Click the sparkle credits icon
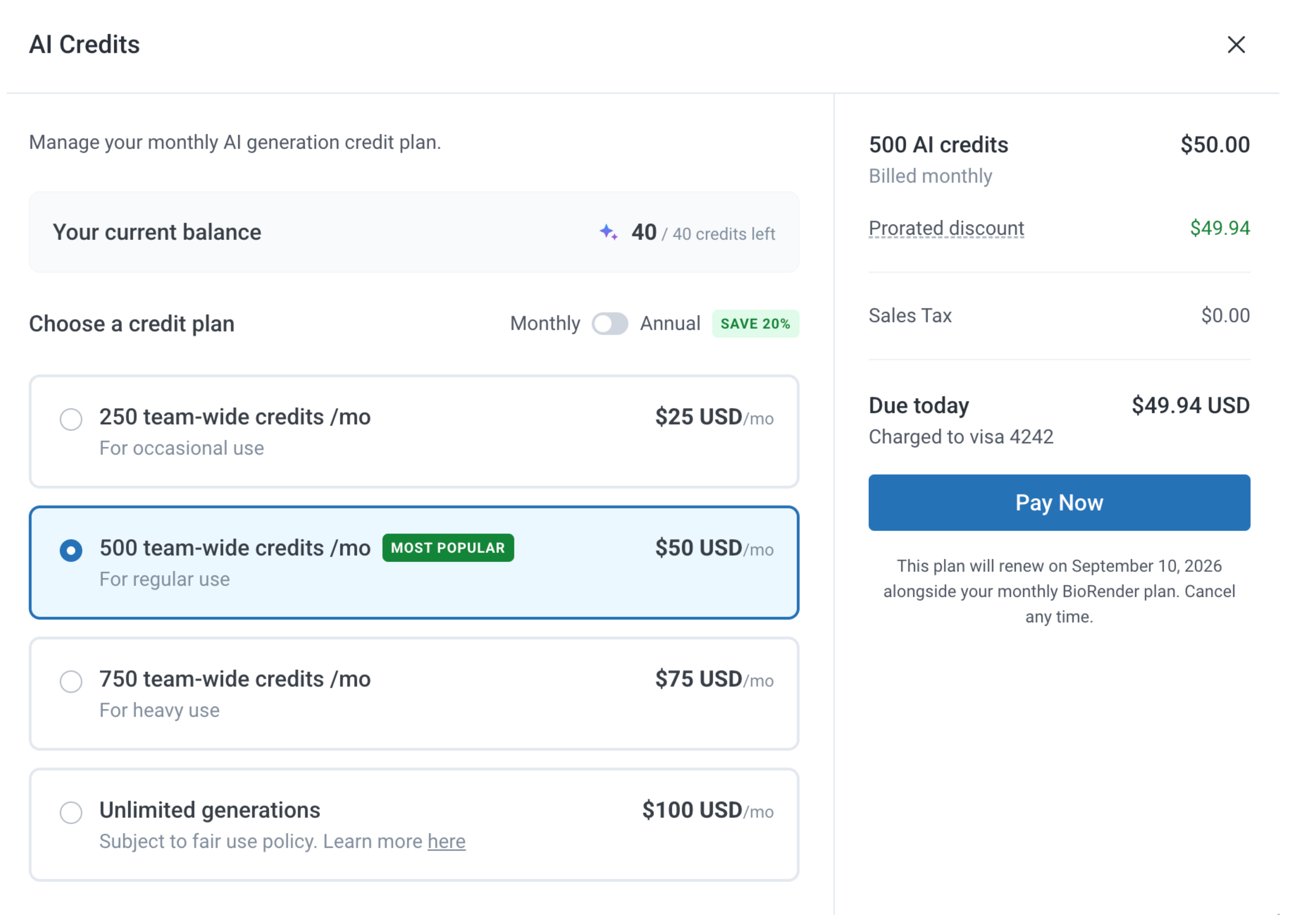 pos(609,233)
